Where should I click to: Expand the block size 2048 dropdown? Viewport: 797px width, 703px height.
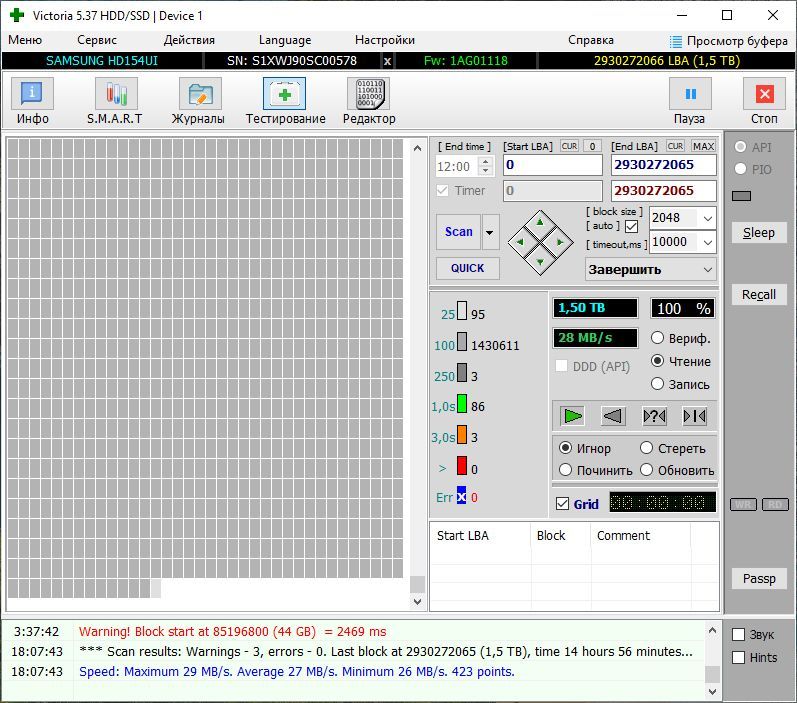(708, 219)
